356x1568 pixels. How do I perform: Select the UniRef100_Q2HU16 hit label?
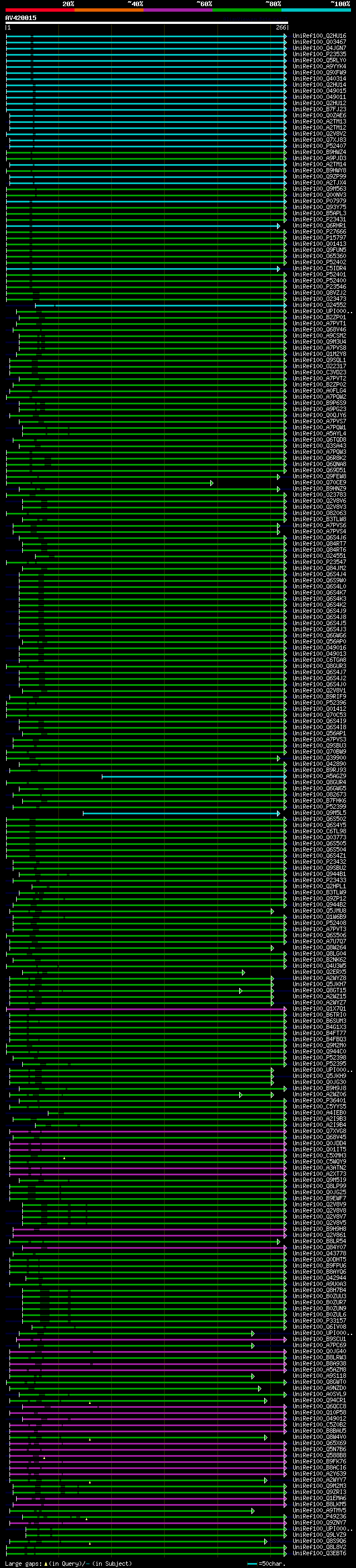[x=319, y=36]
